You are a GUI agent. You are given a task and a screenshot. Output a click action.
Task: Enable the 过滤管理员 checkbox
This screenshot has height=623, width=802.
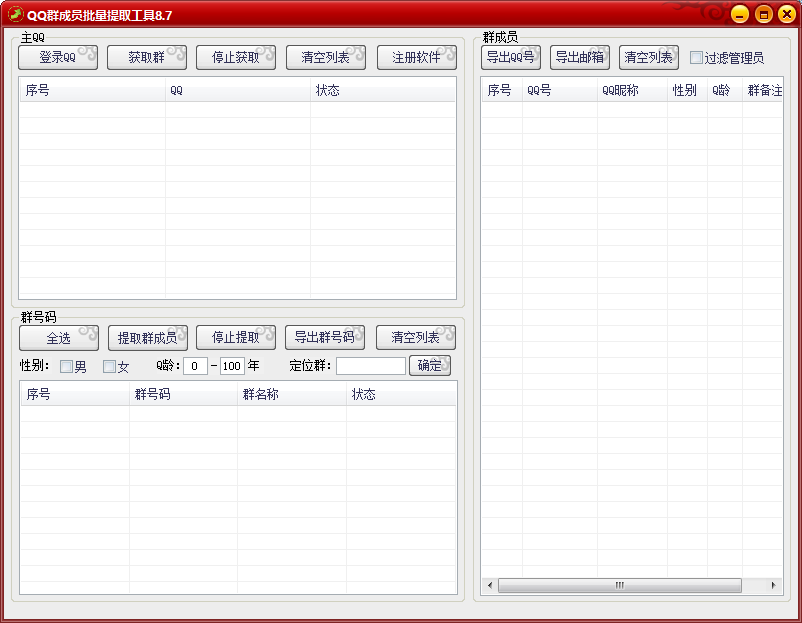pos(696,57)
